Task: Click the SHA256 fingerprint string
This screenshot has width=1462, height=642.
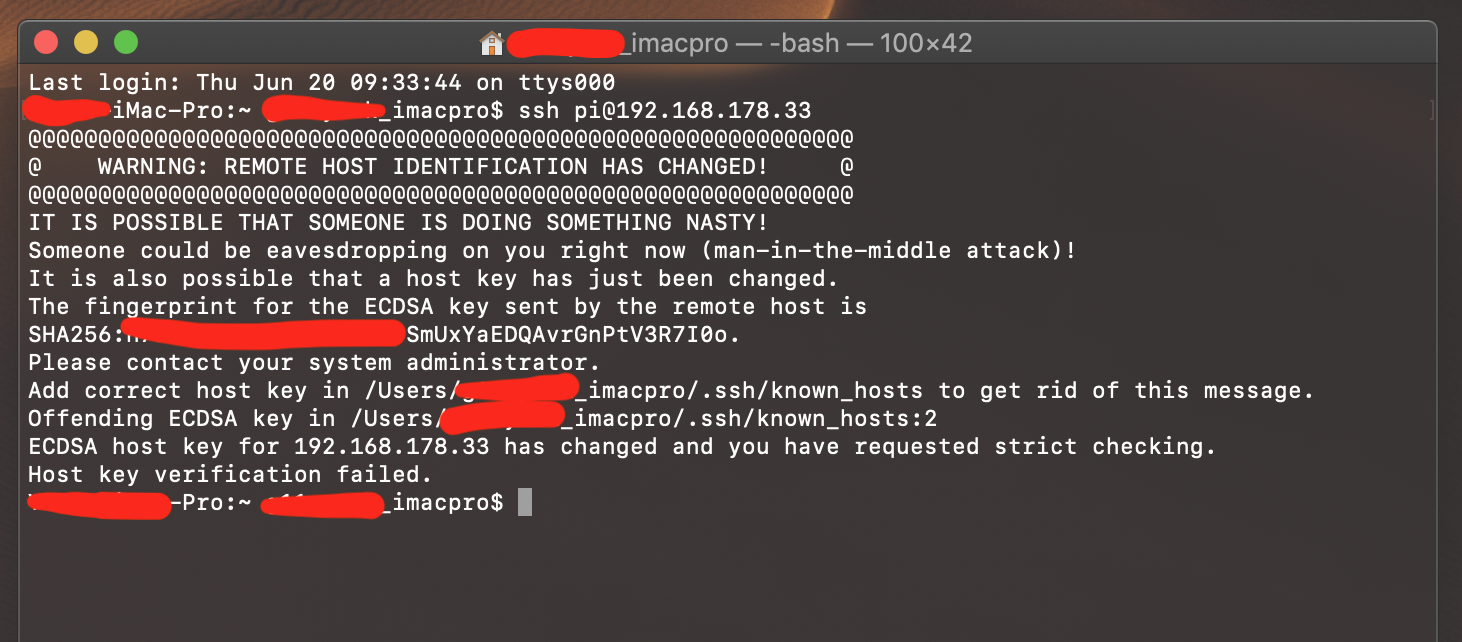Action: tap(572, 334)
